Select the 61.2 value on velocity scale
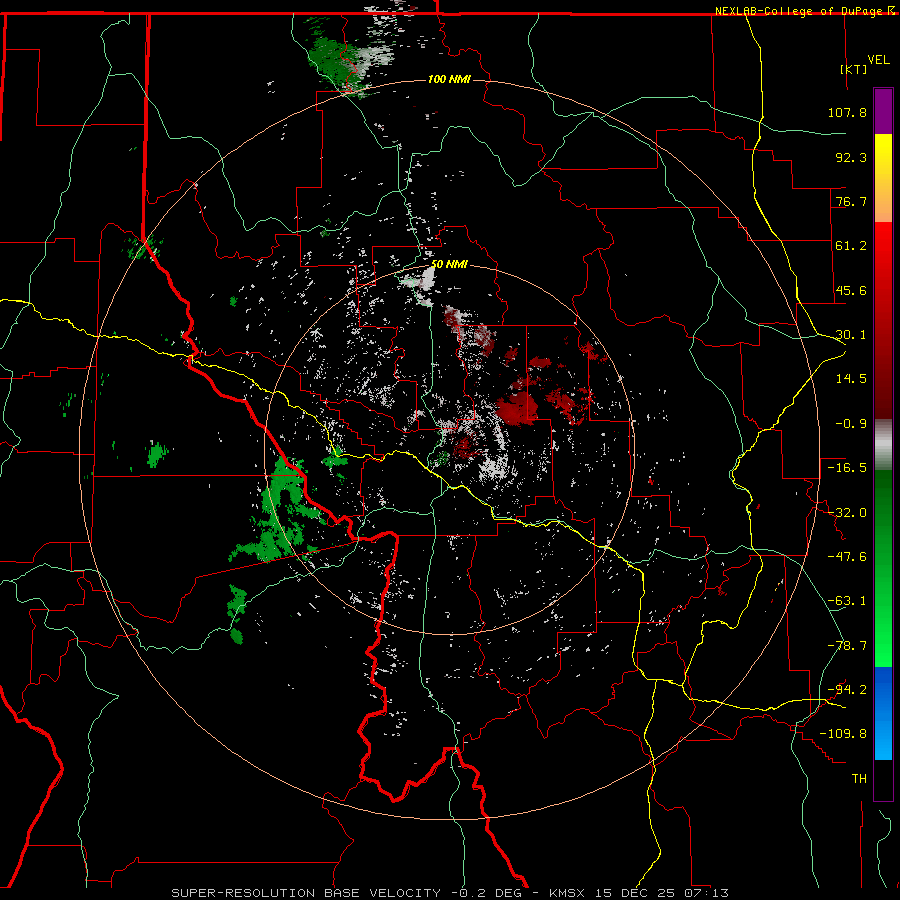 851,246
